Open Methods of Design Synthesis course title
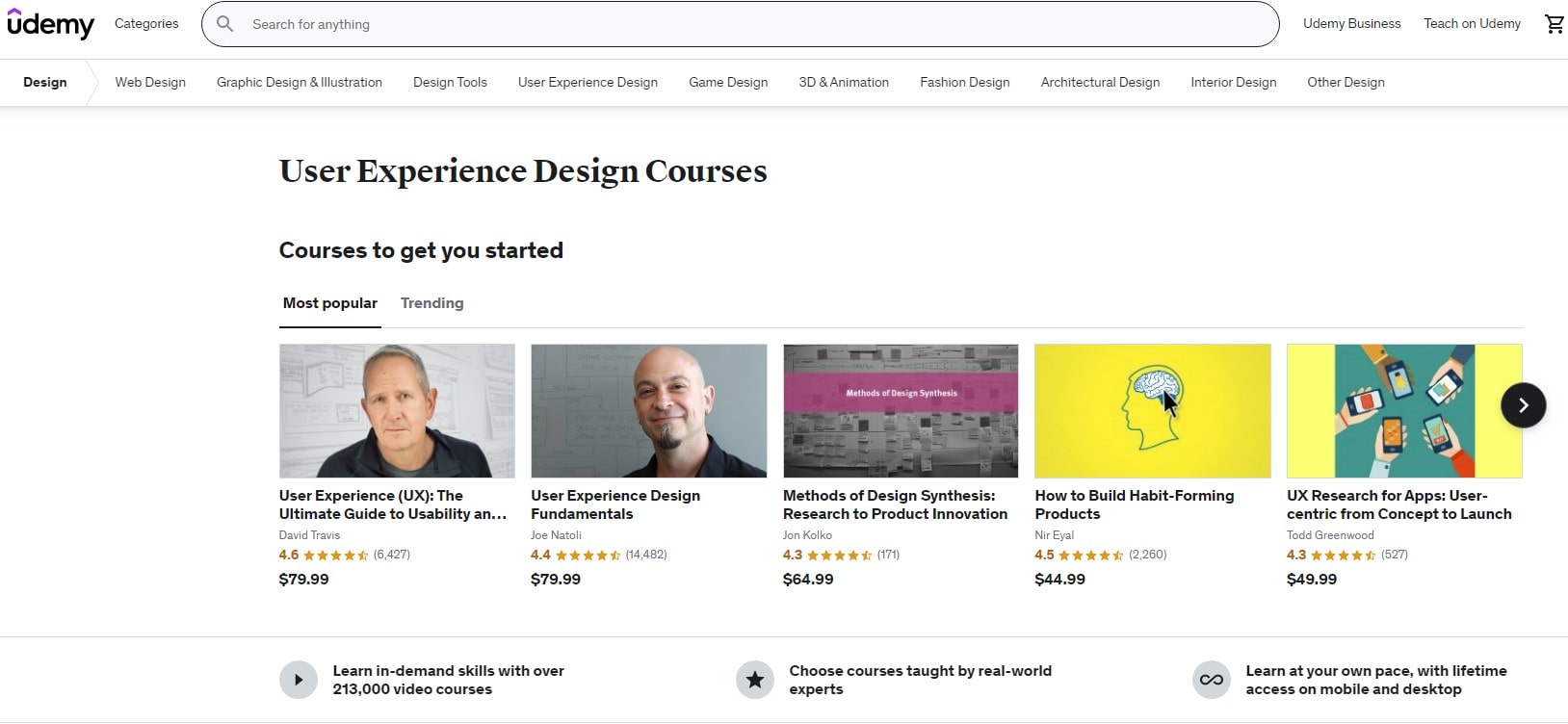 tap(895, 504)
